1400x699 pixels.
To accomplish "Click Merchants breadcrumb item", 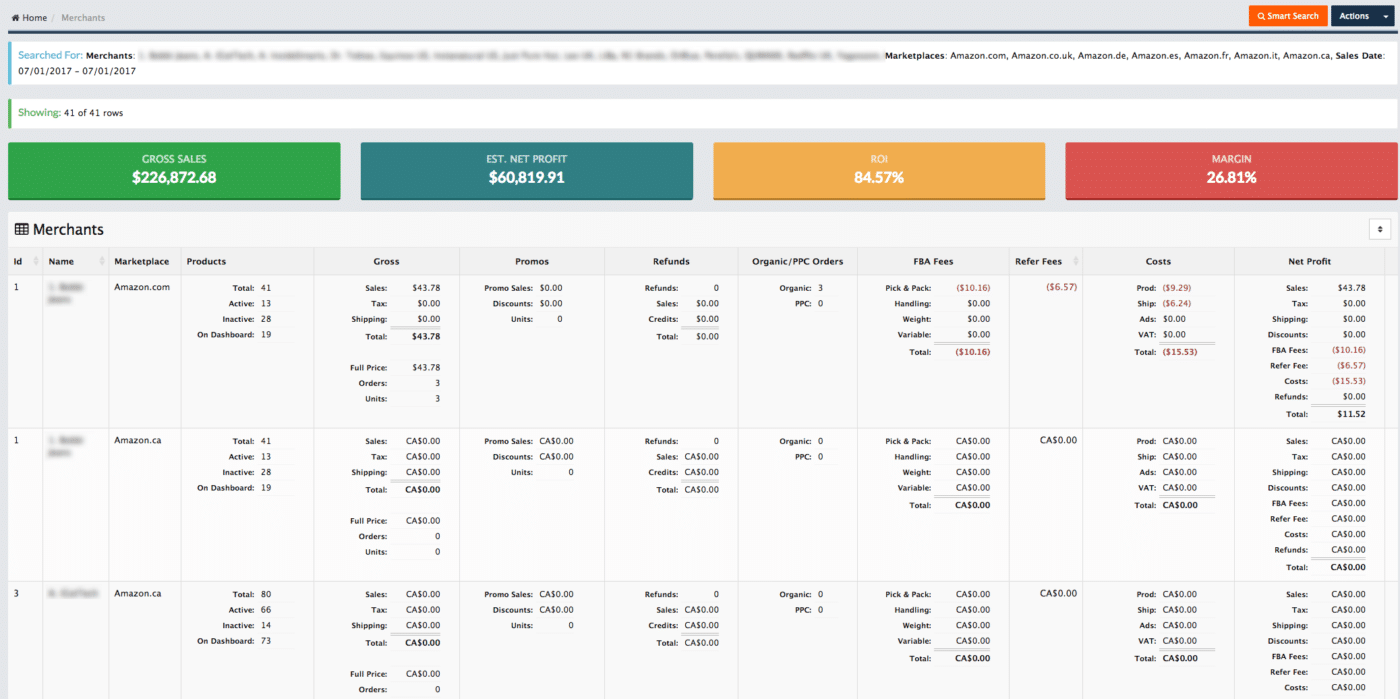I will tap(83, 18).
